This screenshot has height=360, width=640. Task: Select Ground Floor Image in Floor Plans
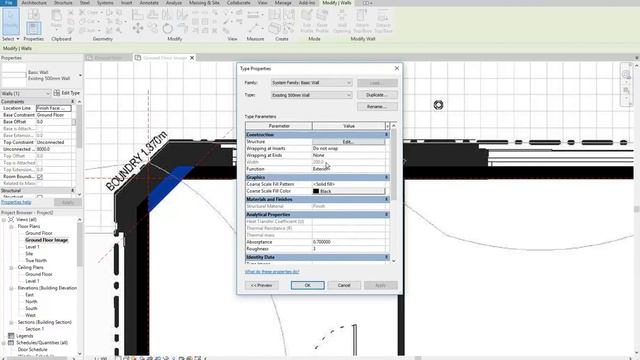tap(47, 240)
